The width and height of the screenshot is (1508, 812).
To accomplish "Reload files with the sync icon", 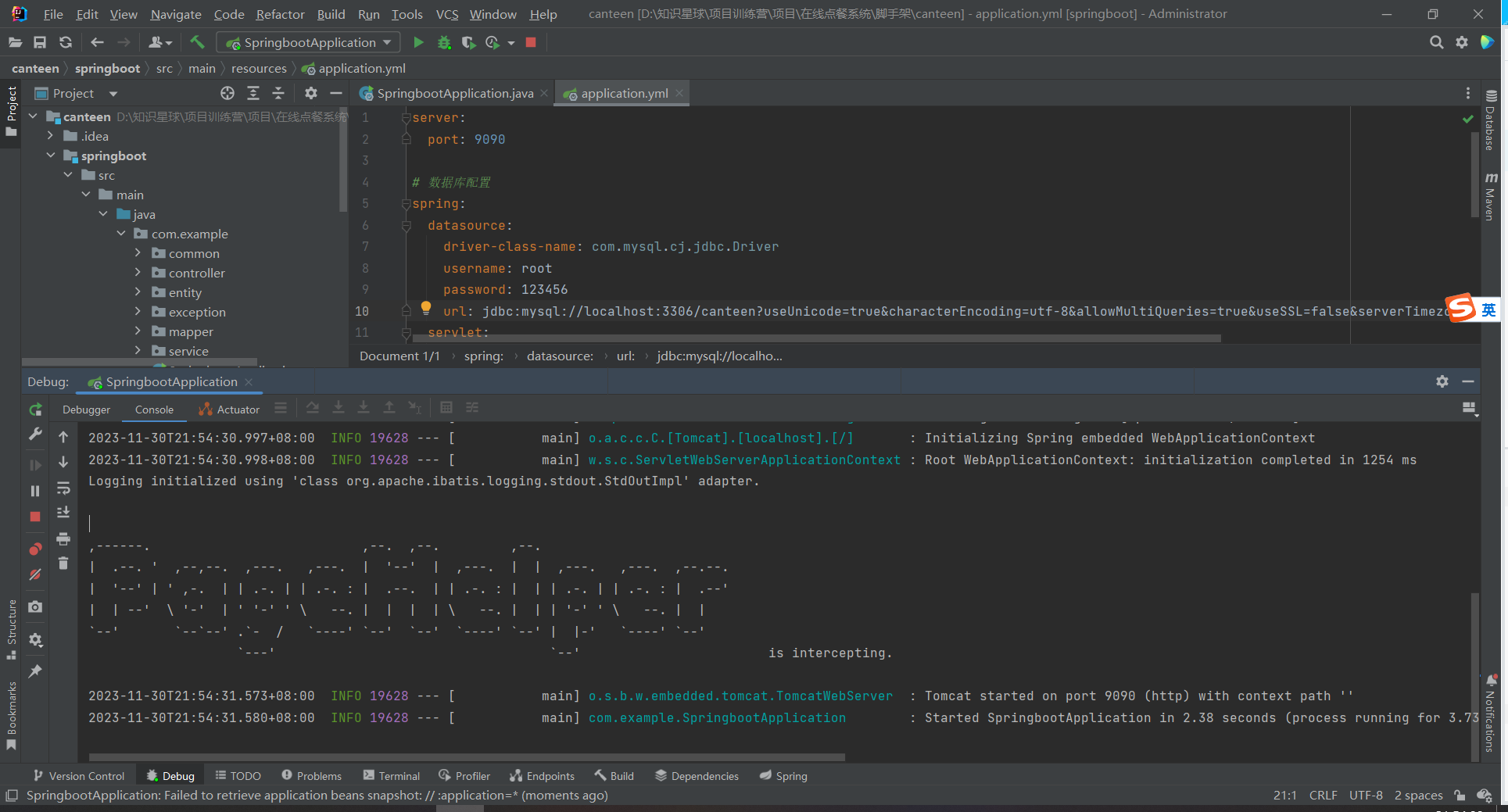I will tap(66, 42).
